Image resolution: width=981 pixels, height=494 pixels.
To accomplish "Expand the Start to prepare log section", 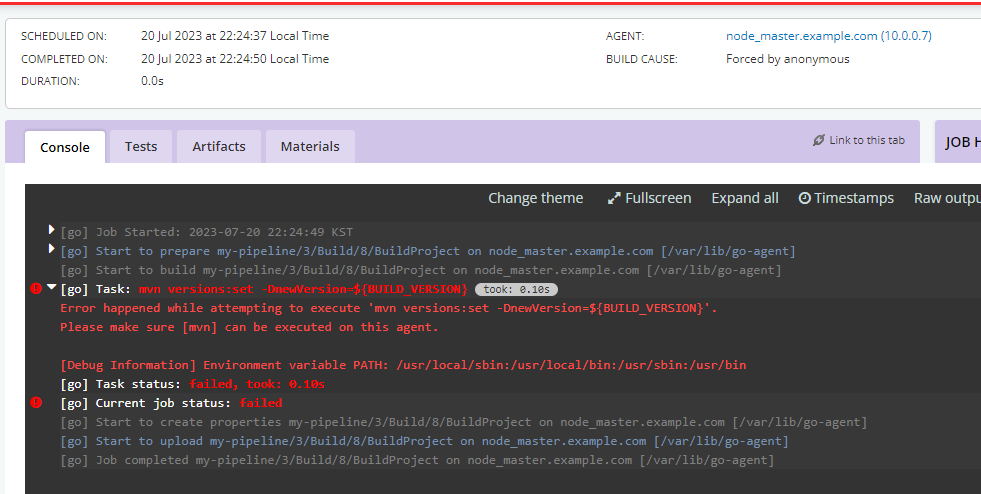I will tap(51, 249).
